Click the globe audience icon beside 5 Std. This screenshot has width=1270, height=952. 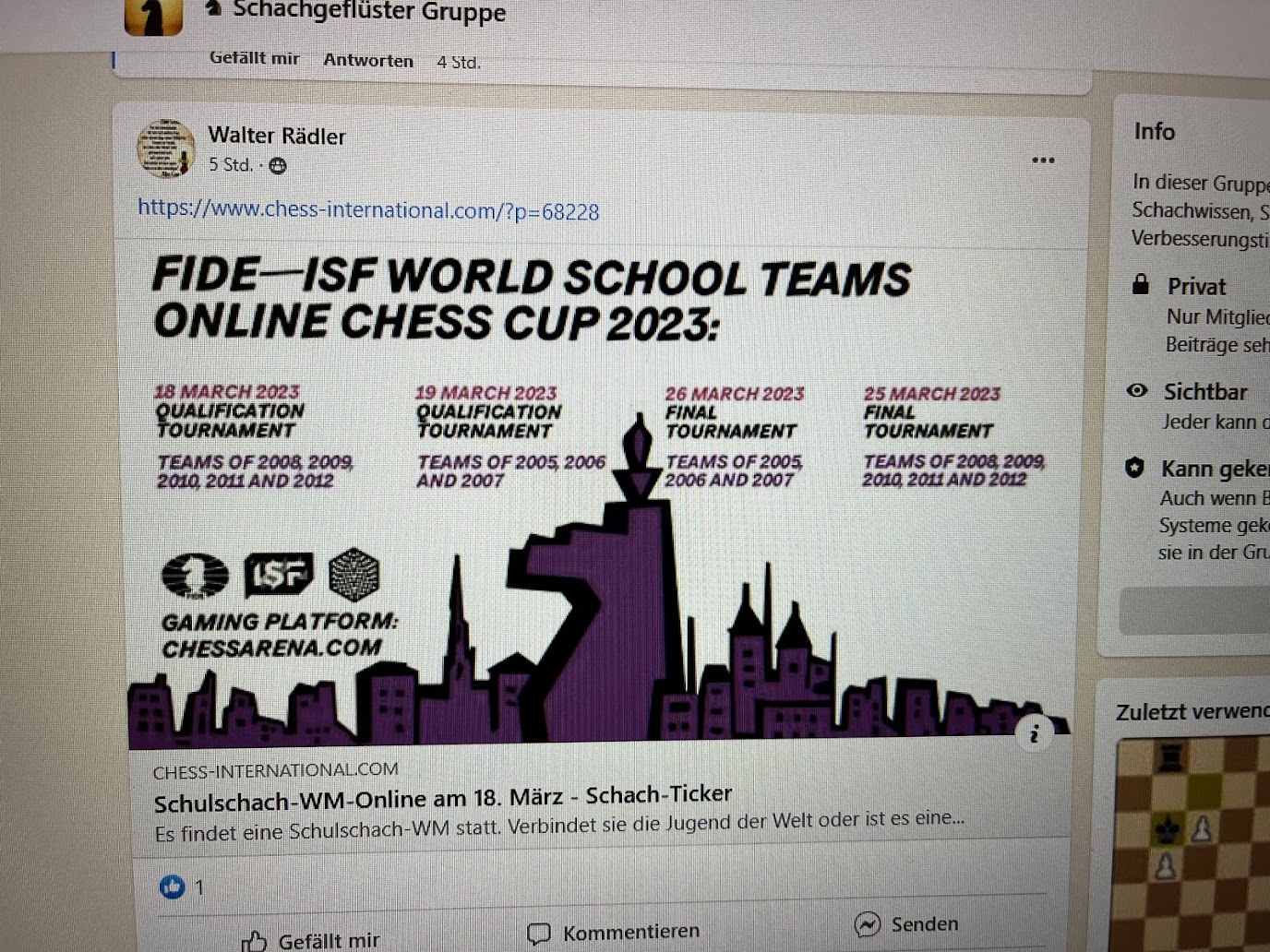click(x=277, y=166)
